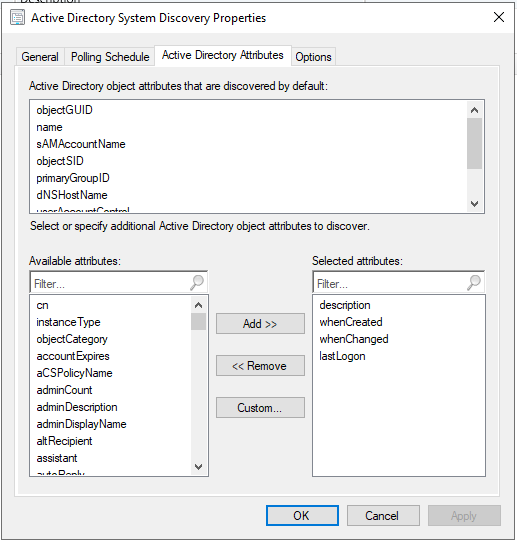Open the Polling Schedule tab
This screenshot has height=542, width=517.
coord(110,57)
